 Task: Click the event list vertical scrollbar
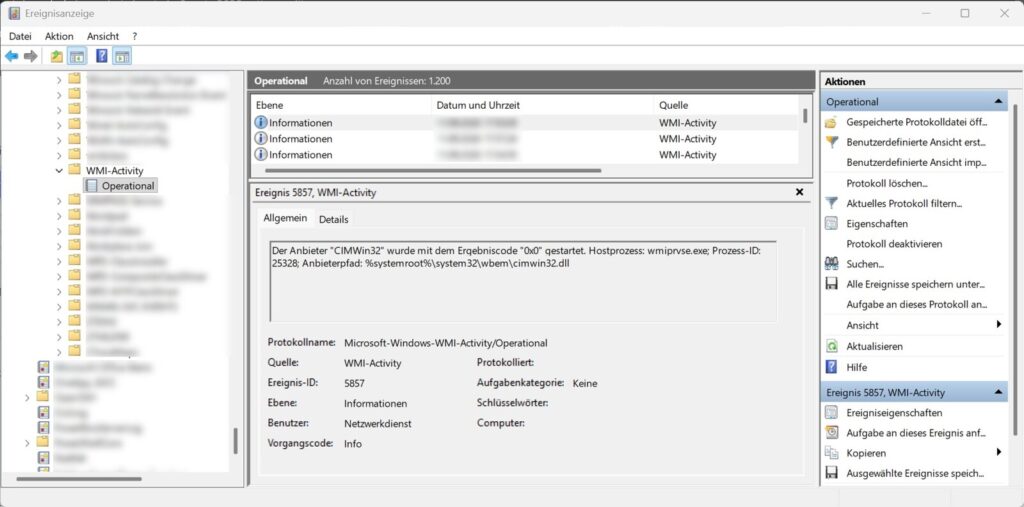805,116
